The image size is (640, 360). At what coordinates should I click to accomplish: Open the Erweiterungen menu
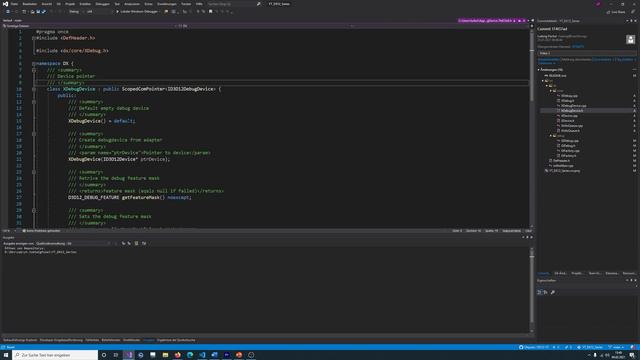tap(167, 4)
